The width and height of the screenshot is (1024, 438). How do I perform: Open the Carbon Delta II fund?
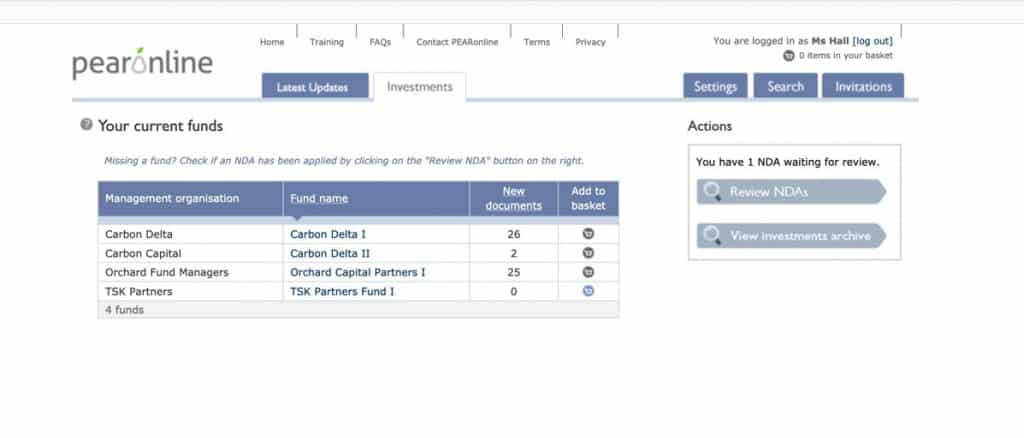(x=330, y=253)
